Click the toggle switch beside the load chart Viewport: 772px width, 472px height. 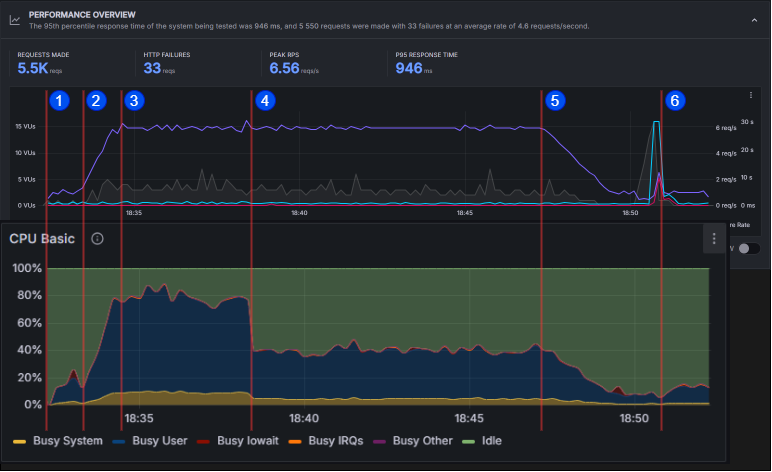click(748, 248)
